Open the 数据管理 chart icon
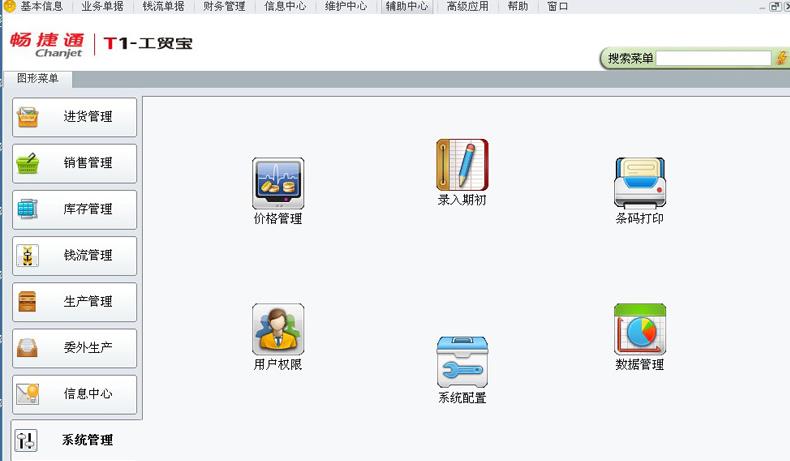 [x=639, y=330]
